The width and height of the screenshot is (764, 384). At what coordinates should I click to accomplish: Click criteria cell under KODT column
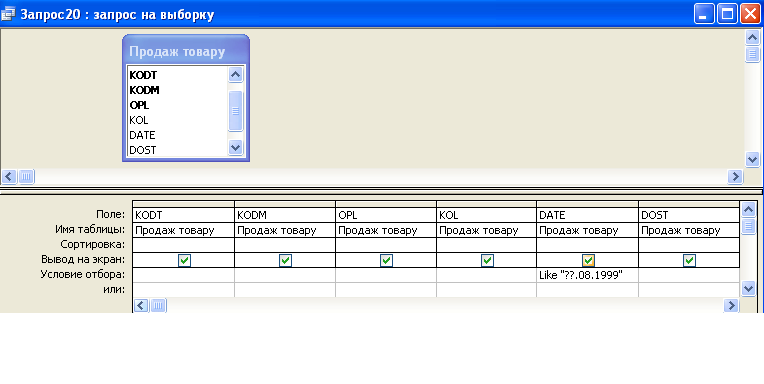[x=183, y=275]
